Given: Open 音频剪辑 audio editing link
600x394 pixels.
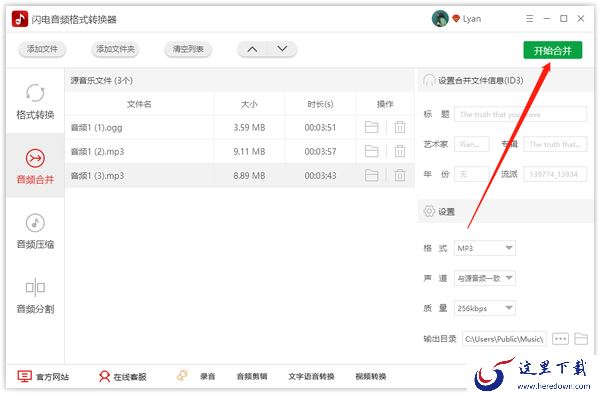Looking at the screenshot, I should click(x=252, y=376).
